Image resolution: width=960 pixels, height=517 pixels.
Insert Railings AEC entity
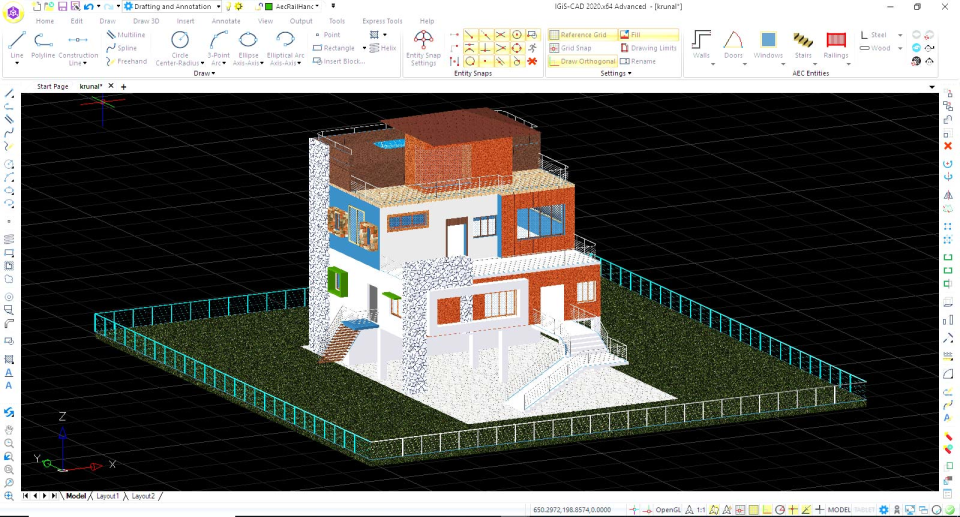click(836, 45)
